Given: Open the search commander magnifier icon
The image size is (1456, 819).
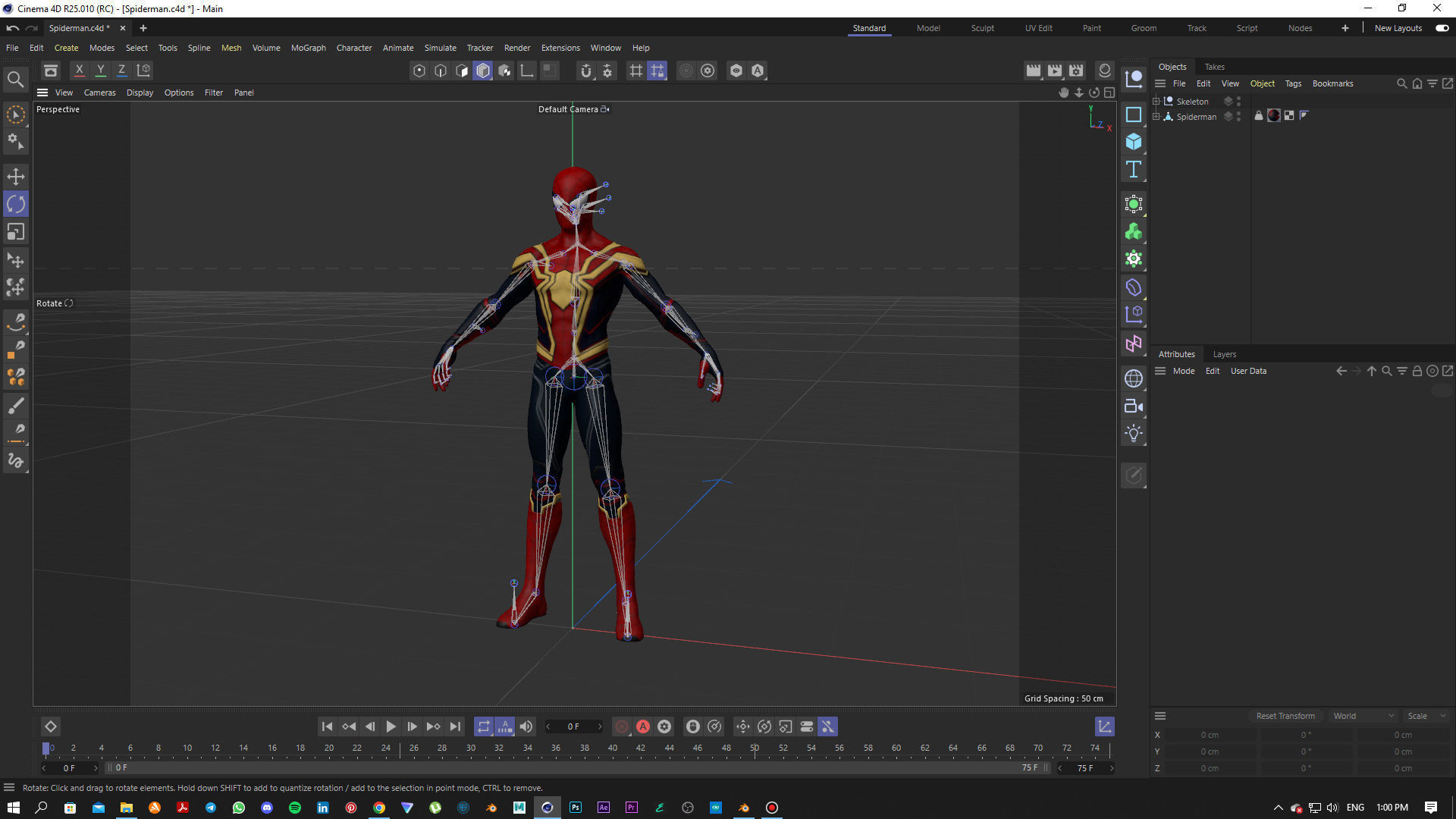Looking at the screenshot, I should click(x=15, y=79).
